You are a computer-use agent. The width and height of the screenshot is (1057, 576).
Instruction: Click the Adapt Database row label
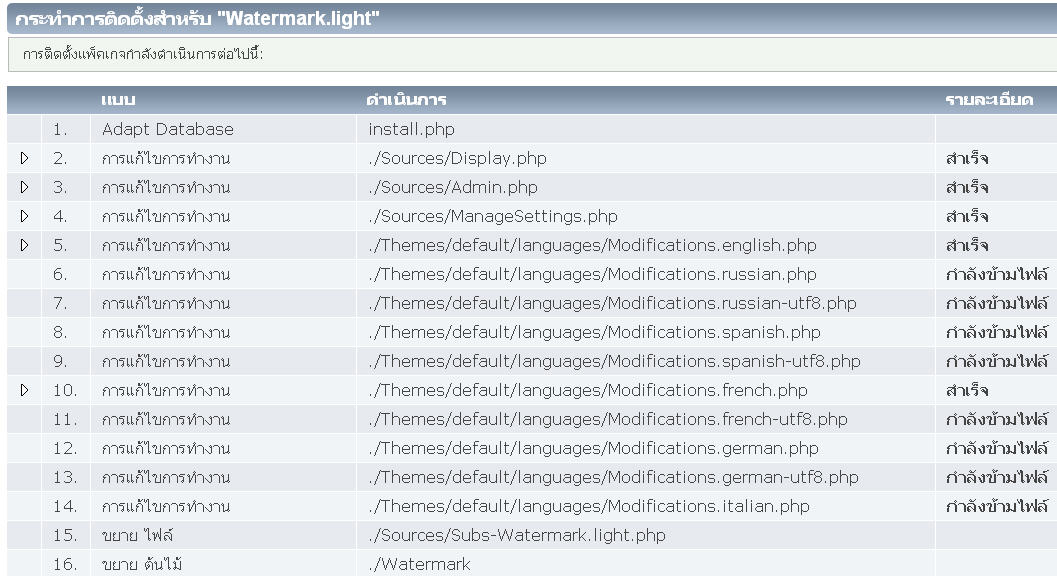pos(167,129)
